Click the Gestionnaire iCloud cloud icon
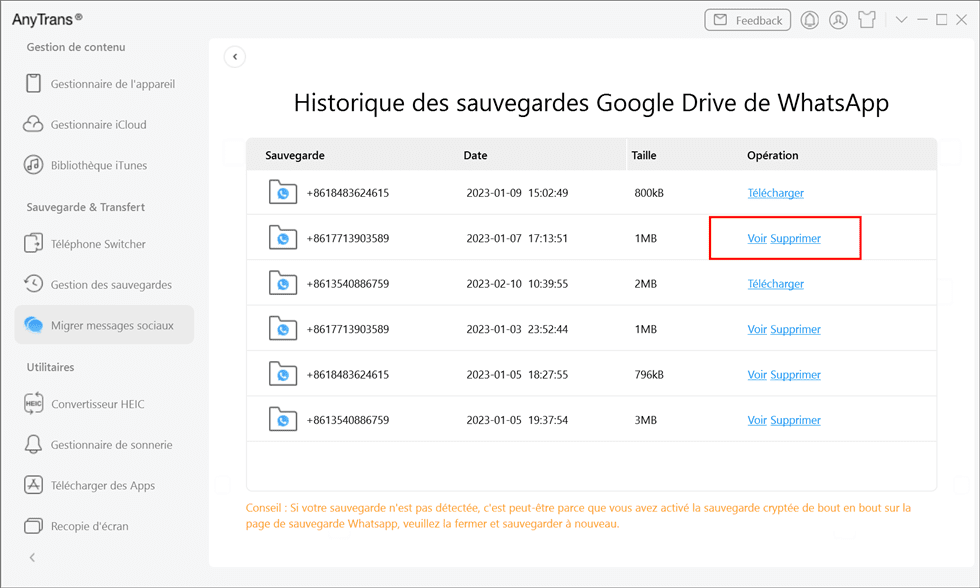The image size is (980, 588). [x=33, y=124]
